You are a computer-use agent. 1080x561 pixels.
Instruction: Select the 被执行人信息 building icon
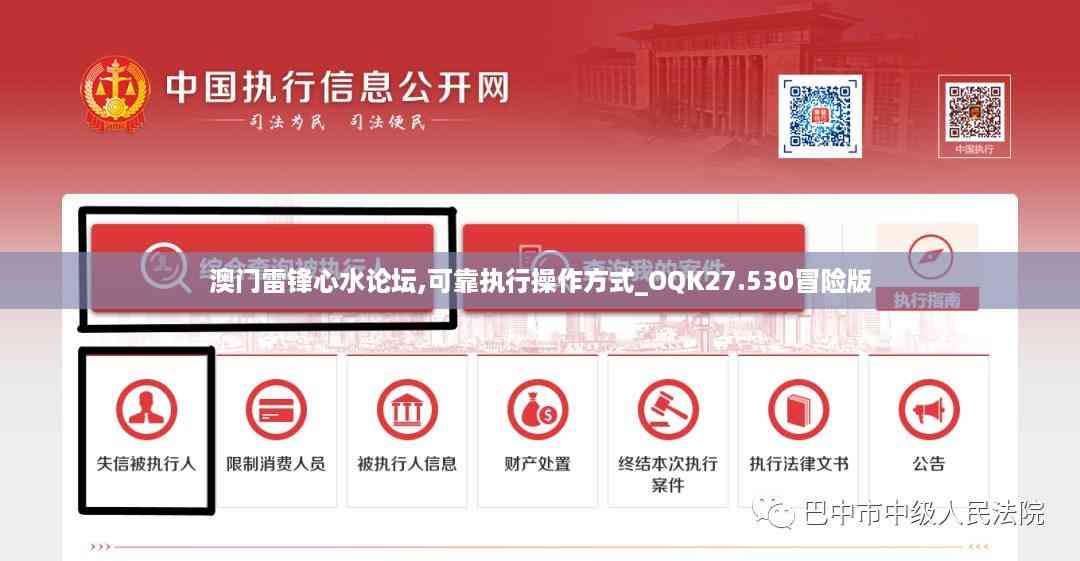(x=407, y=410)
